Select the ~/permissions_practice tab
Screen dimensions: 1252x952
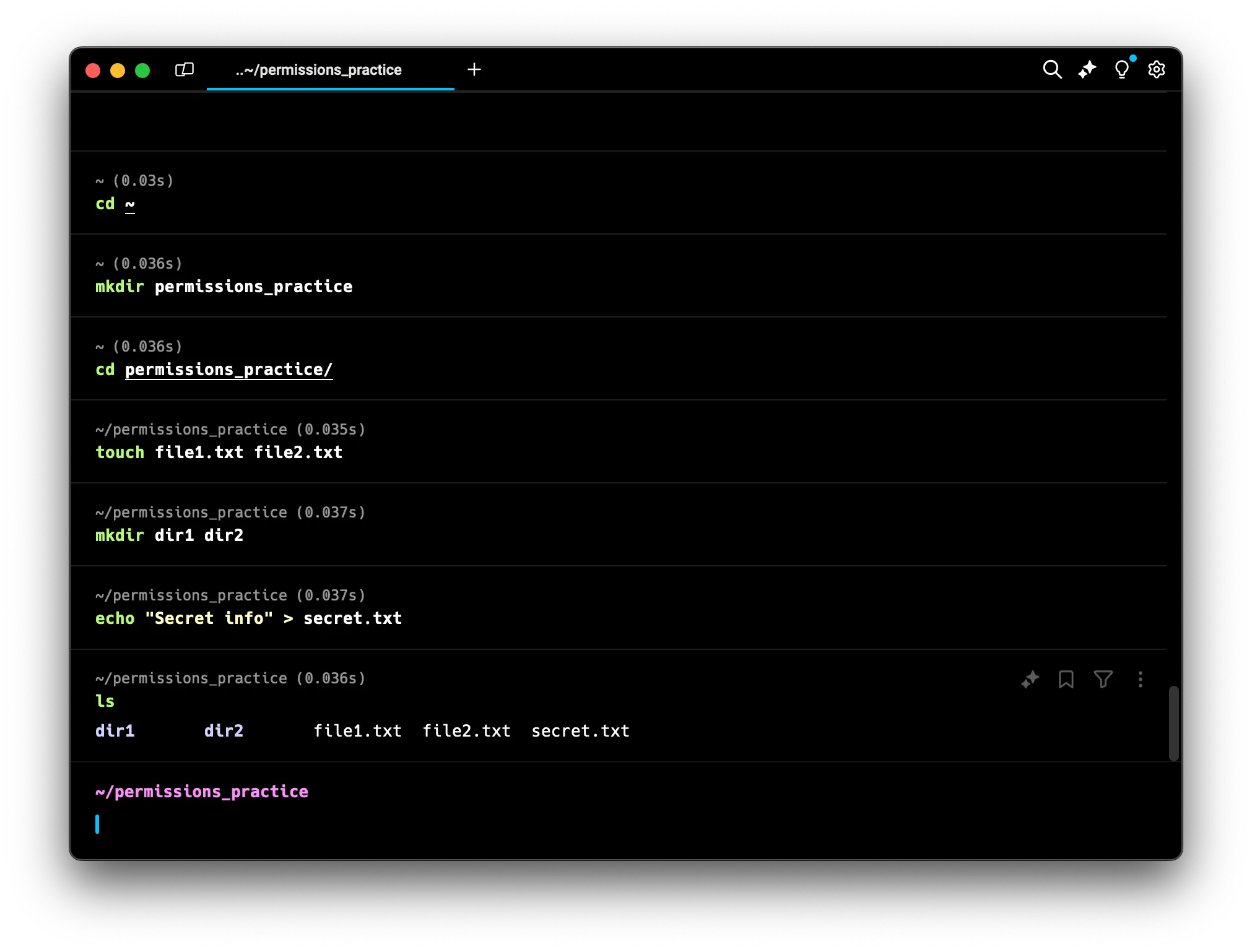coord(319,70)
